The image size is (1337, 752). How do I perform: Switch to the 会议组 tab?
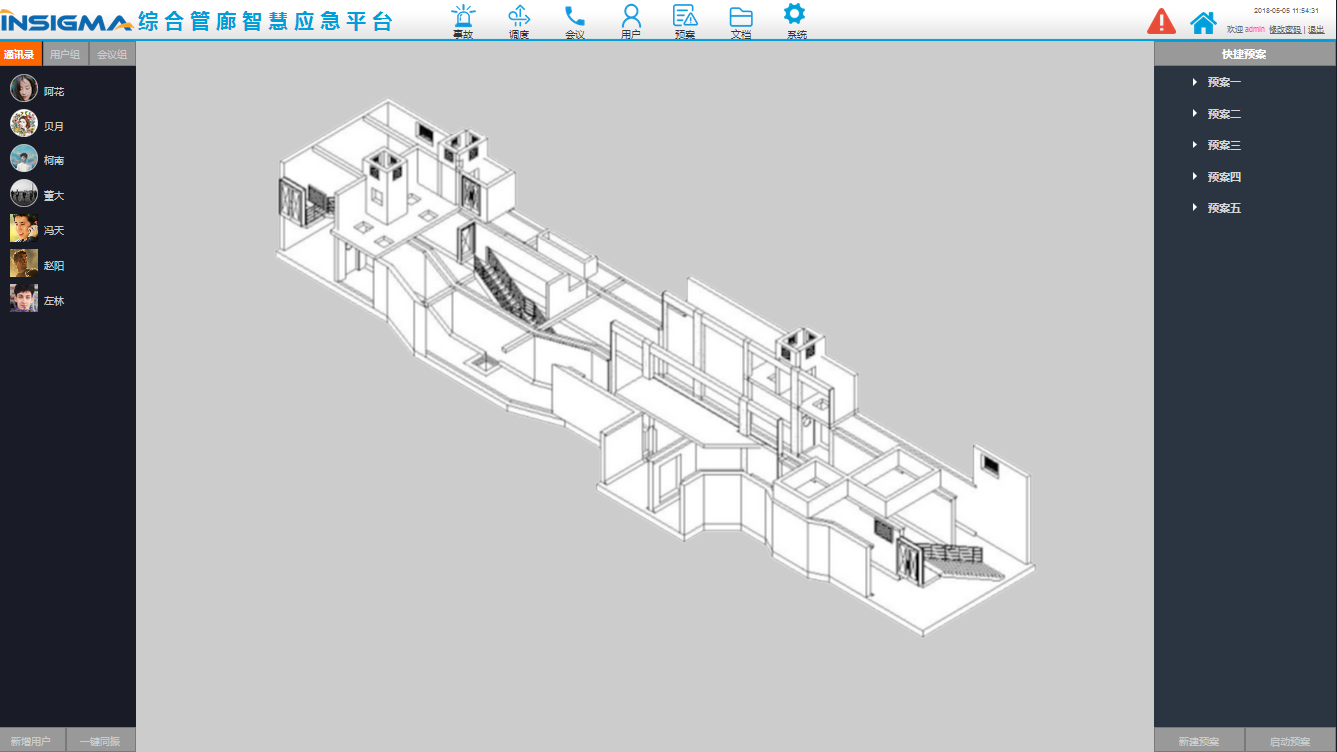tap(111, 54)
